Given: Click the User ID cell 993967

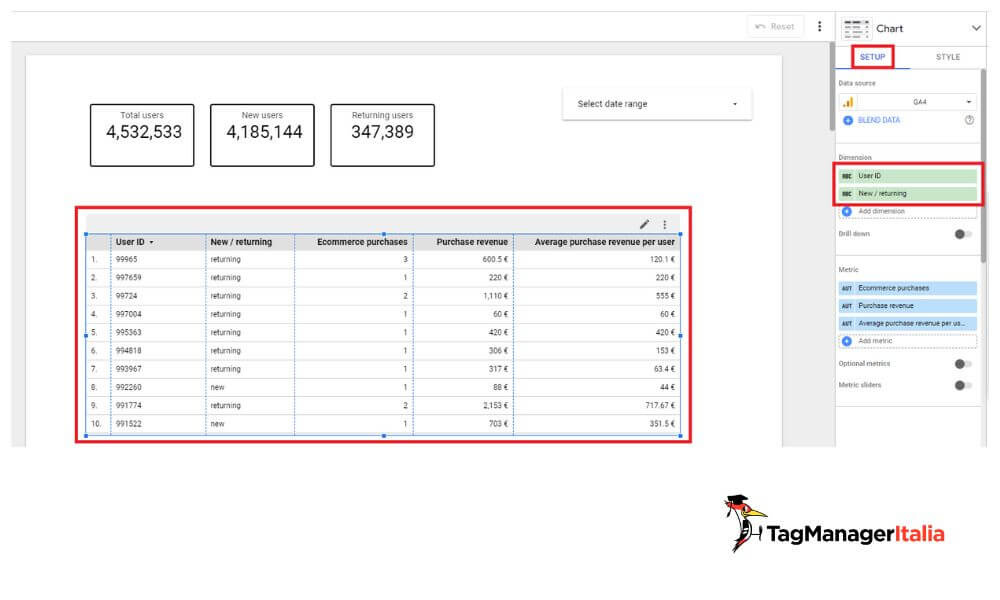Looking at the screenshot, I should click(129, 369).
